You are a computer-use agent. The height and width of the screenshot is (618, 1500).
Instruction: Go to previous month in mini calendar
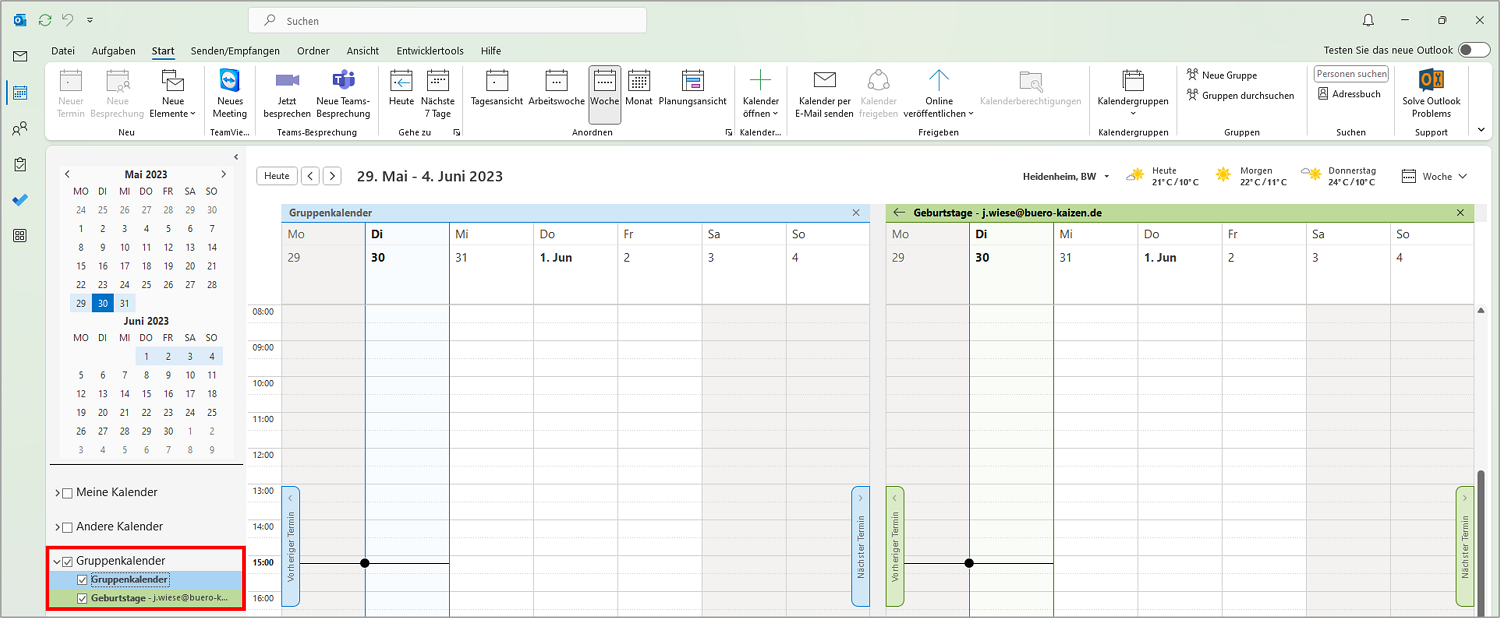[67, 174]
